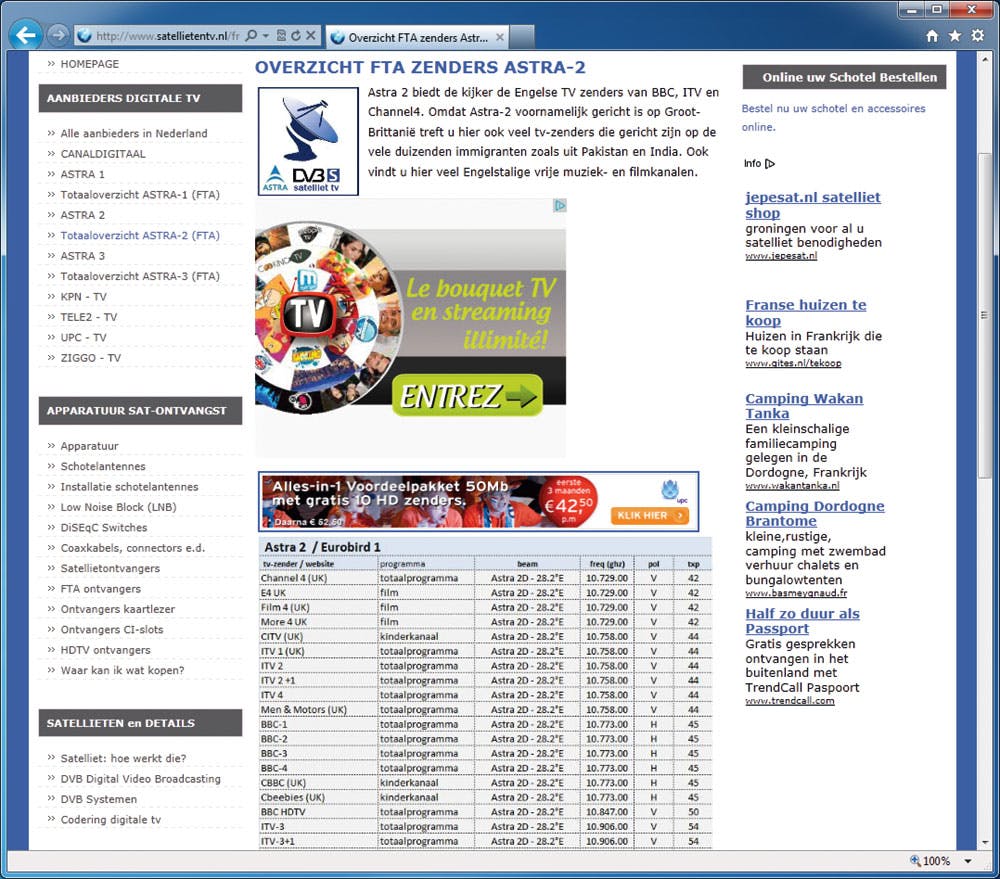Open Camping Wakan Tanka ad link
This screenshot has width=1000, height=879.
pos(804,406)
